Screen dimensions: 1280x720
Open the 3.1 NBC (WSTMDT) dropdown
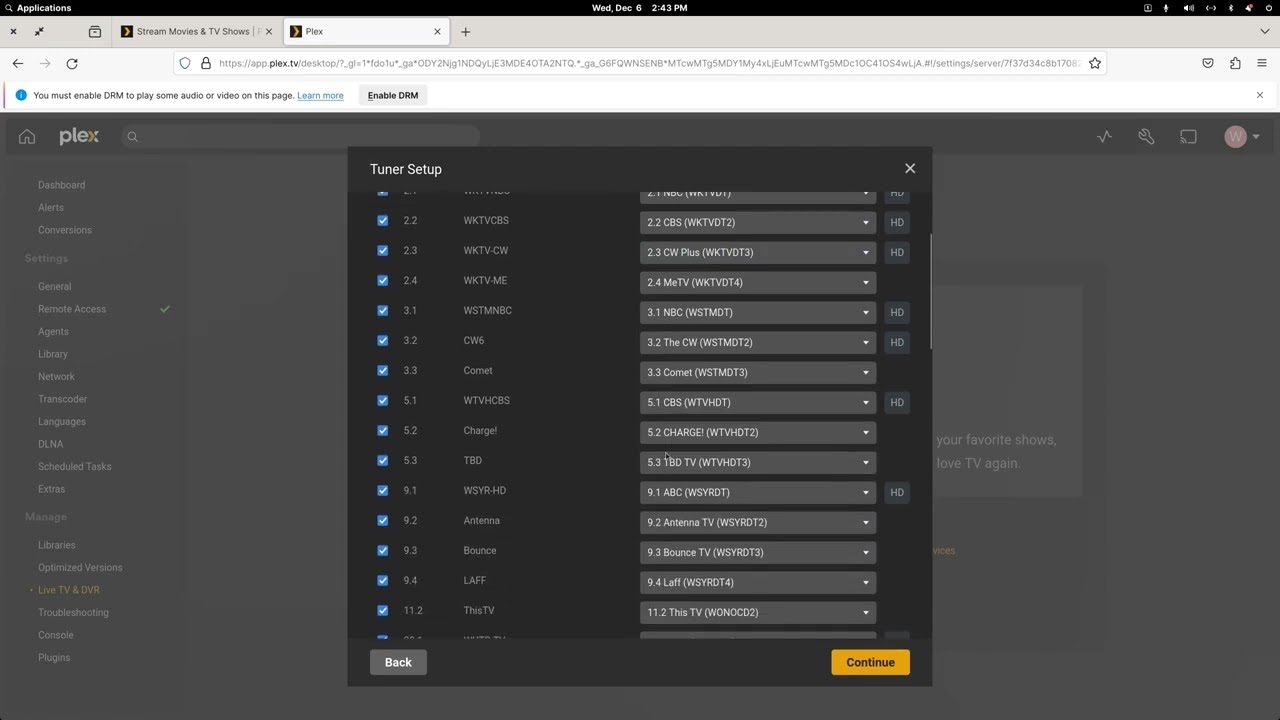pyautogui.click(x=758, y=312)
